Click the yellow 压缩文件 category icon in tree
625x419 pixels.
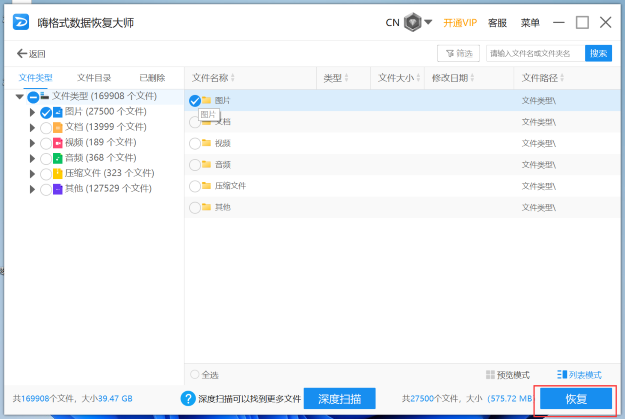pos(58,173)
